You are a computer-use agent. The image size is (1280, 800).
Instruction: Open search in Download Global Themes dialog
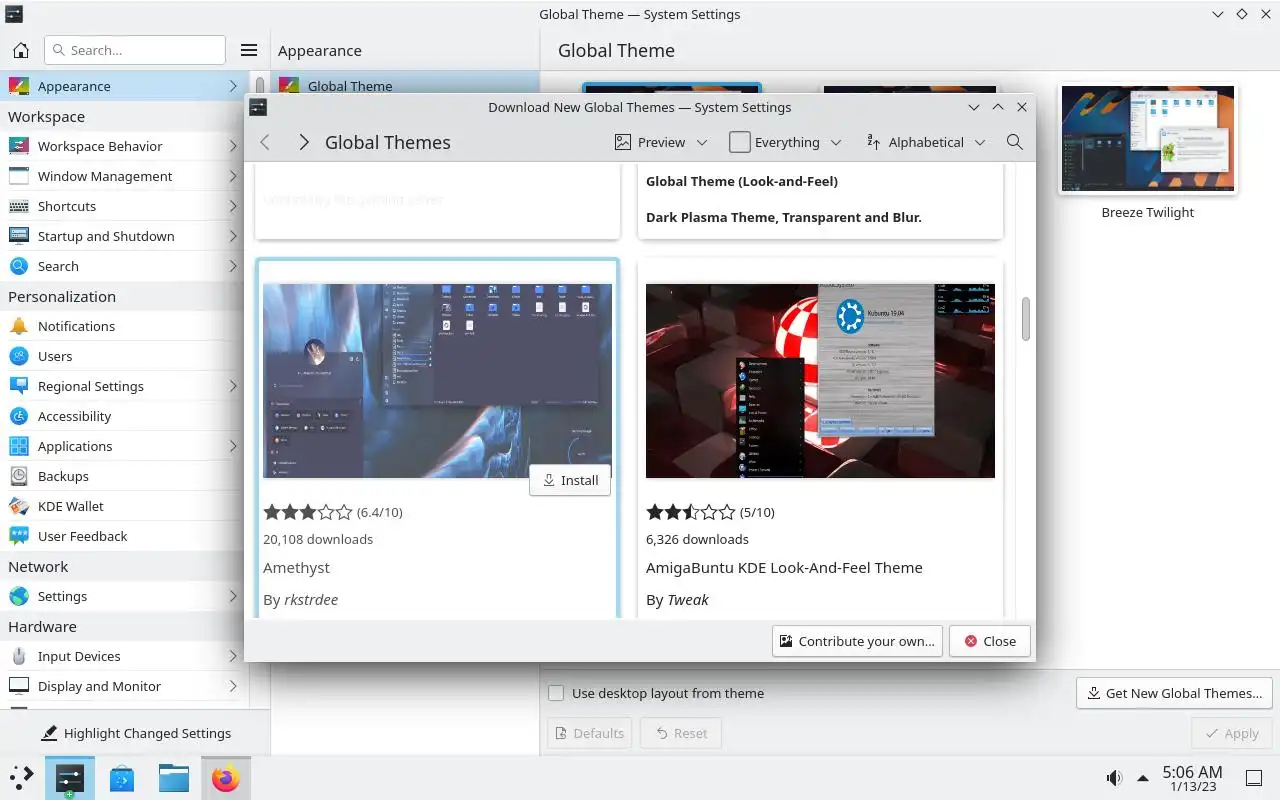tap(1014, 142)
